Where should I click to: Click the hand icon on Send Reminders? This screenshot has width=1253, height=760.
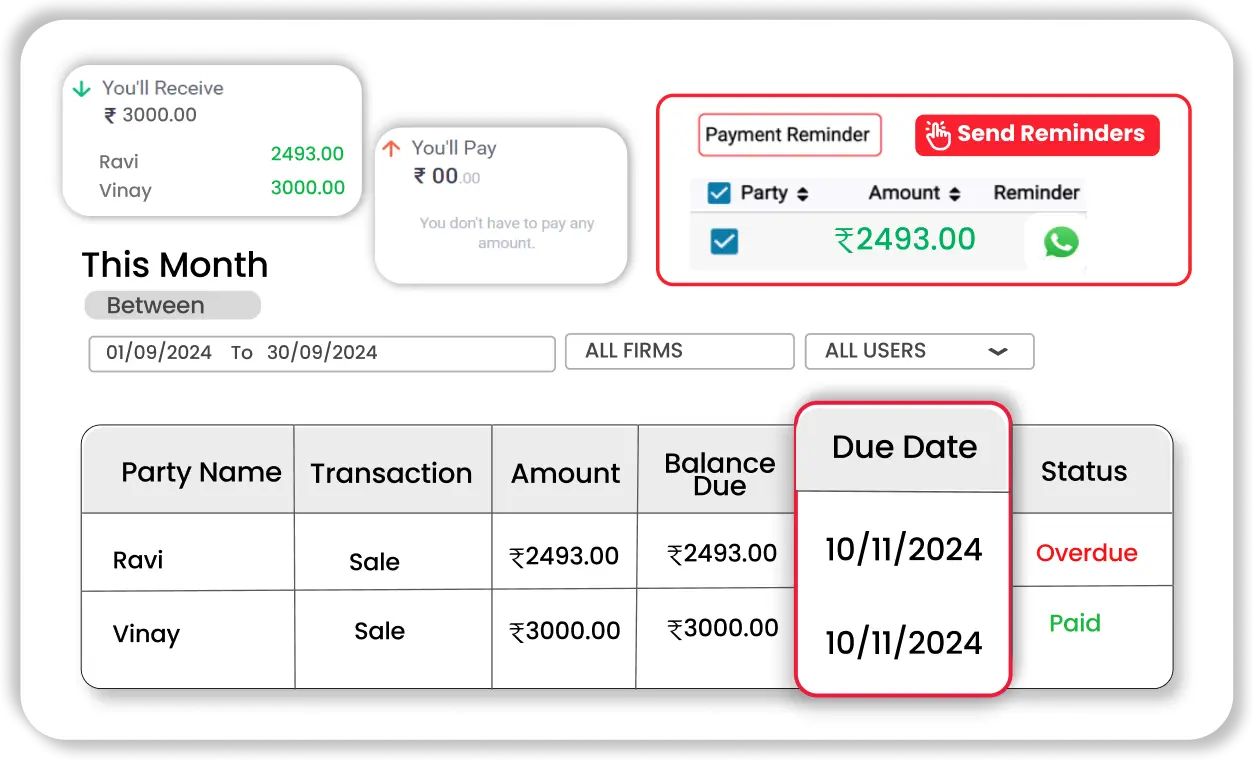937,135
